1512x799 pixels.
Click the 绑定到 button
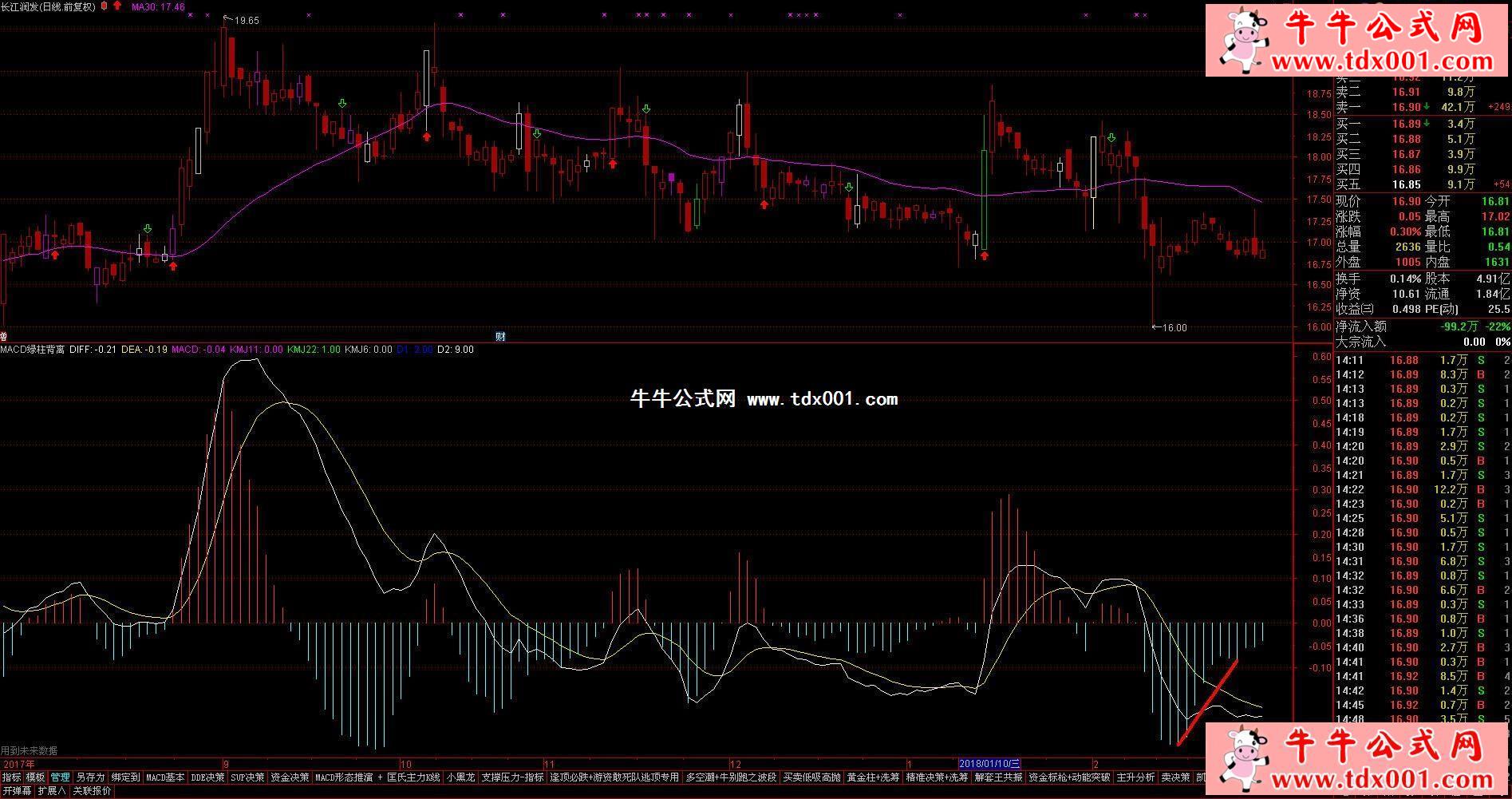coord(125,777)
